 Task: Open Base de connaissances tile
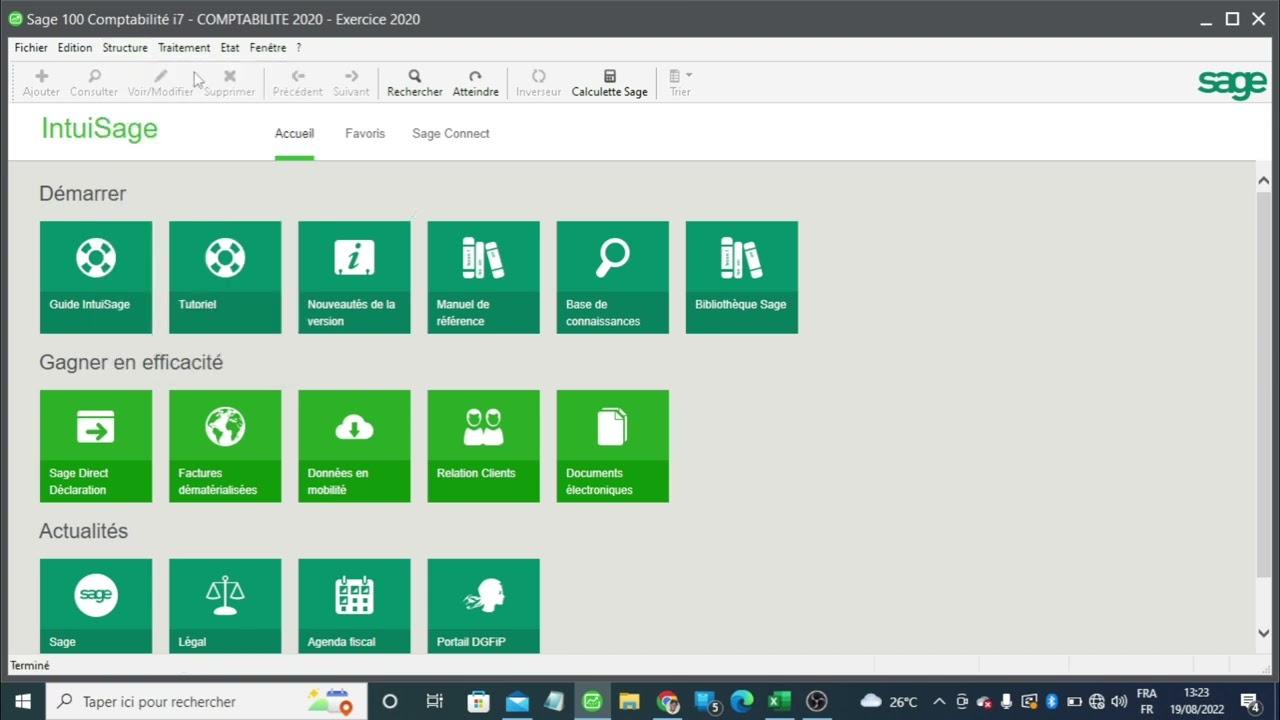point(612,277)
